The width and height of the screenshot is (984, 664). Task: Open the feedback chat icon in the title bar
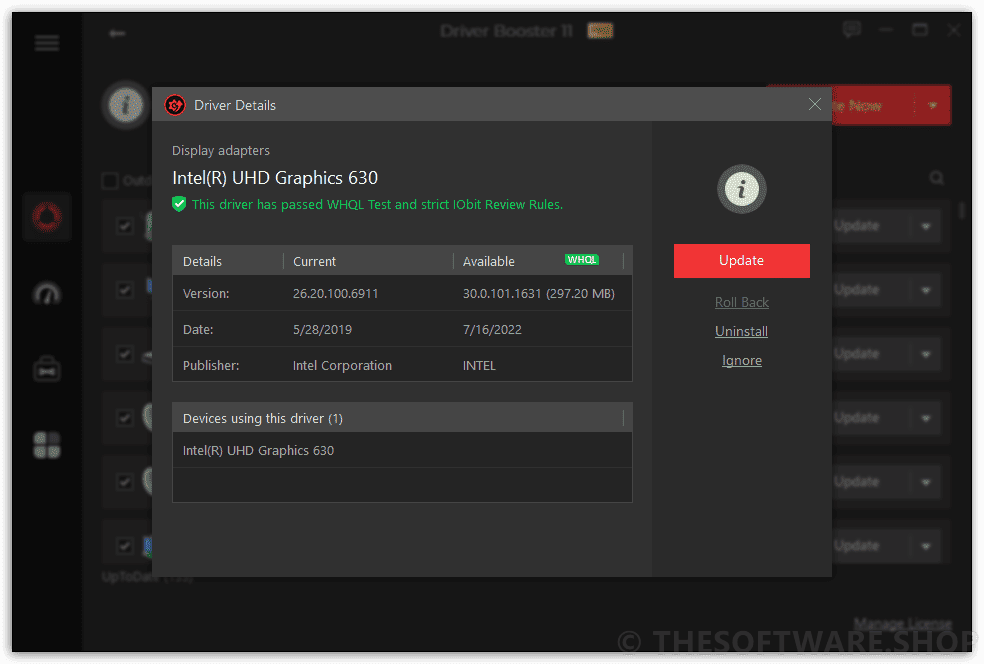tap(852, 29)
